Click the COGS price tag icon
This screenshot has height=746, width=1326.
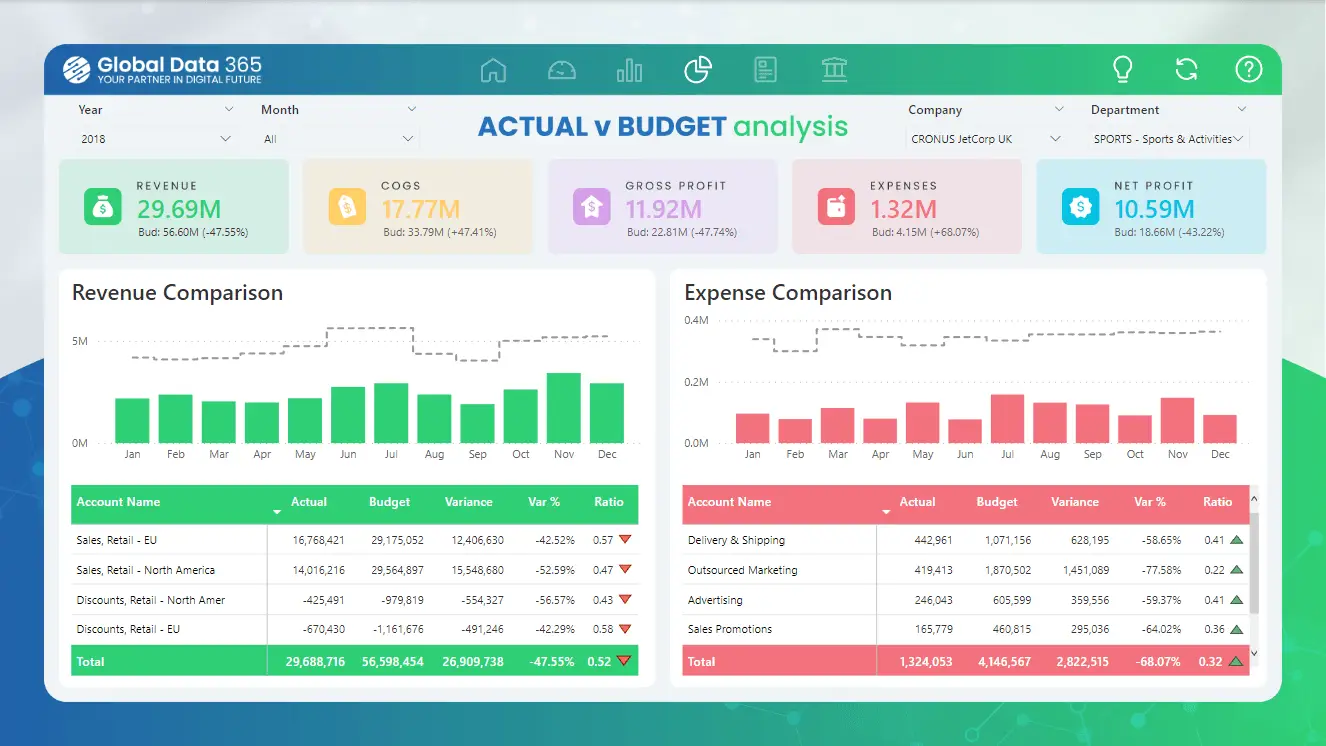coord(346,207)
